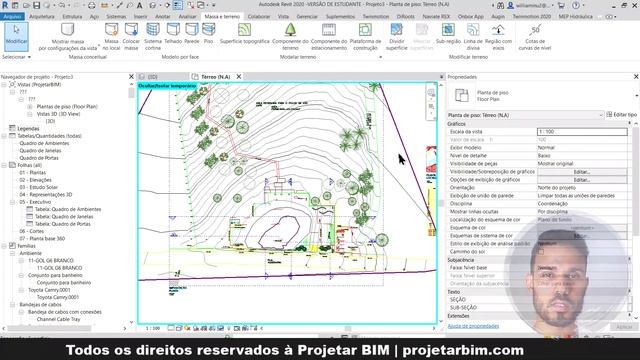The height and width of the screenshot is (360, 640).
Task: Add Cotas de curvas de nível
Action: [x=535, y=37]
